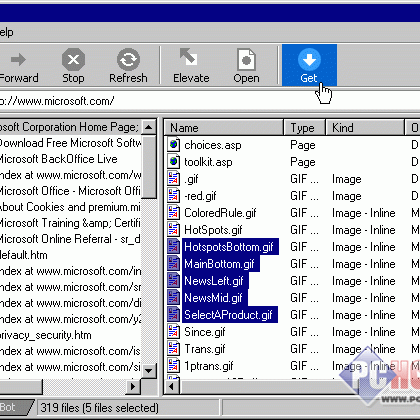Click the HotSpots.gif file name

tap(213, 230)
